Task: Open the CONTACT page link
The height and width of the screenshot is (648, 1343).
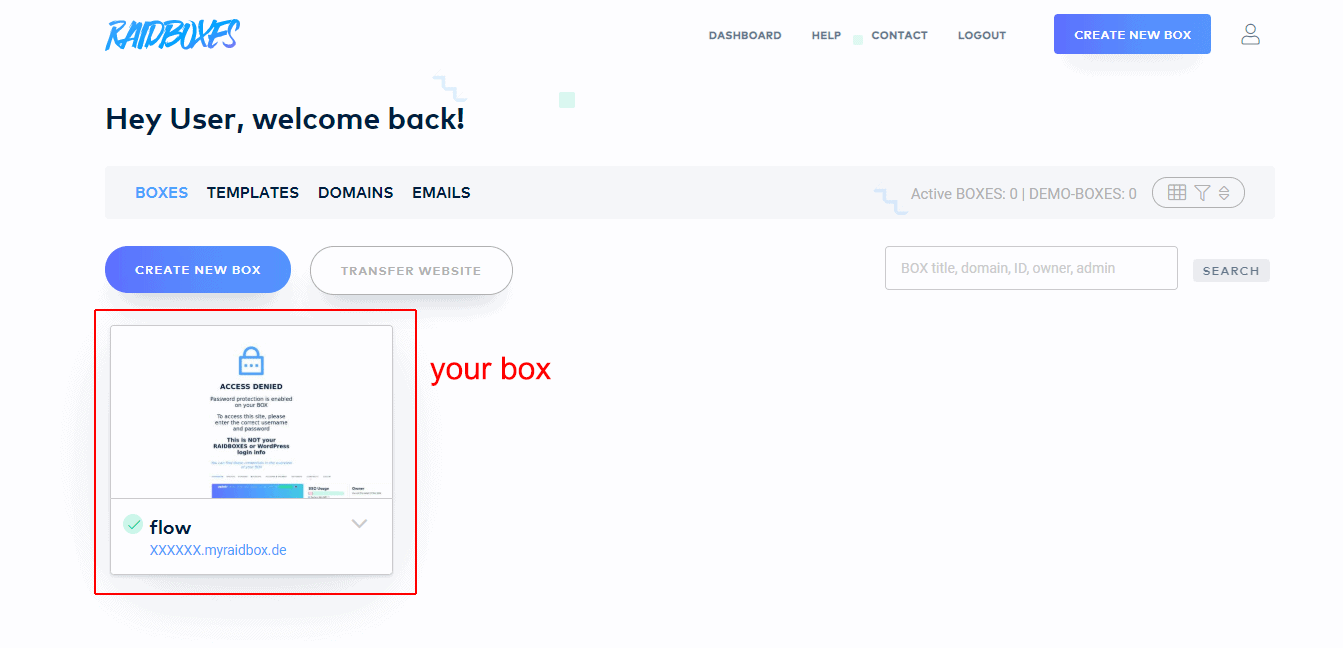Action: (x=899, y=35)
